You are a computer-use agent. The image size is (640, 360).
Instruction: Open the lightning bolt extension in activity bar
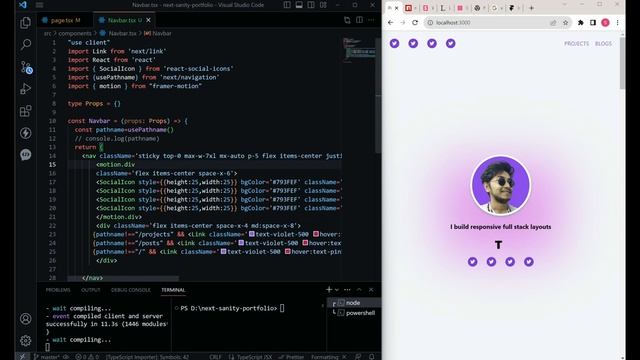25,133
